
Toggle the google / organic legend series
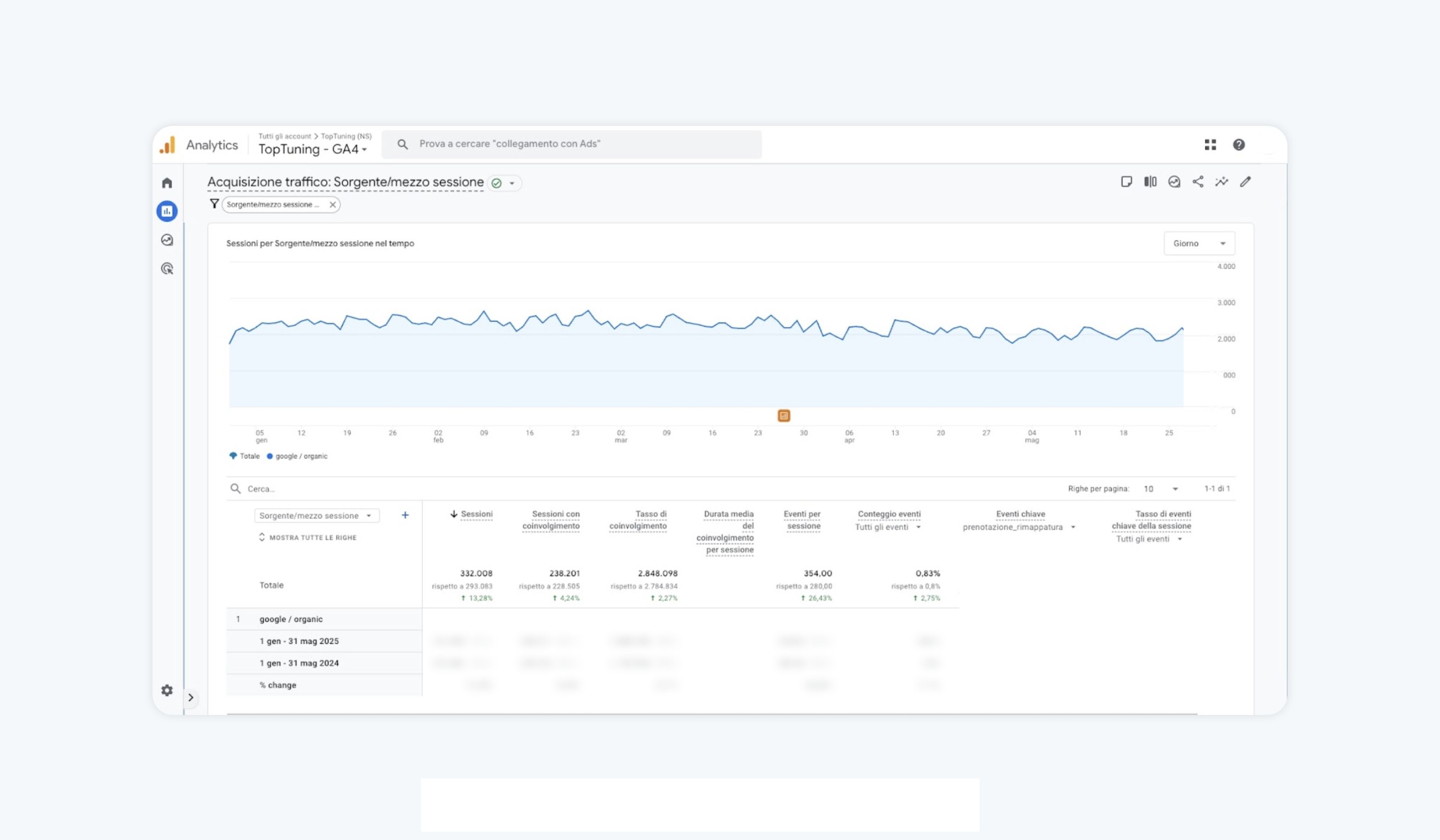click(x=297, y=456)
